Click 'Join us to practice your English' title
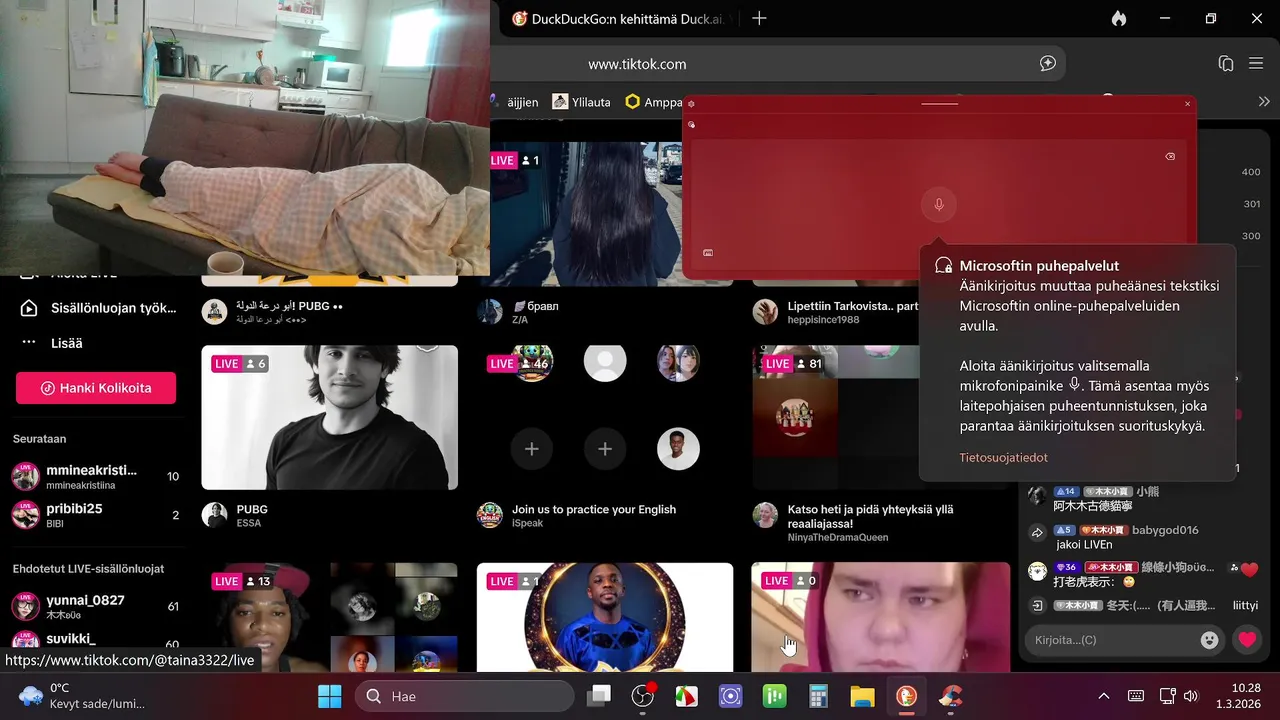 (594, 509)
